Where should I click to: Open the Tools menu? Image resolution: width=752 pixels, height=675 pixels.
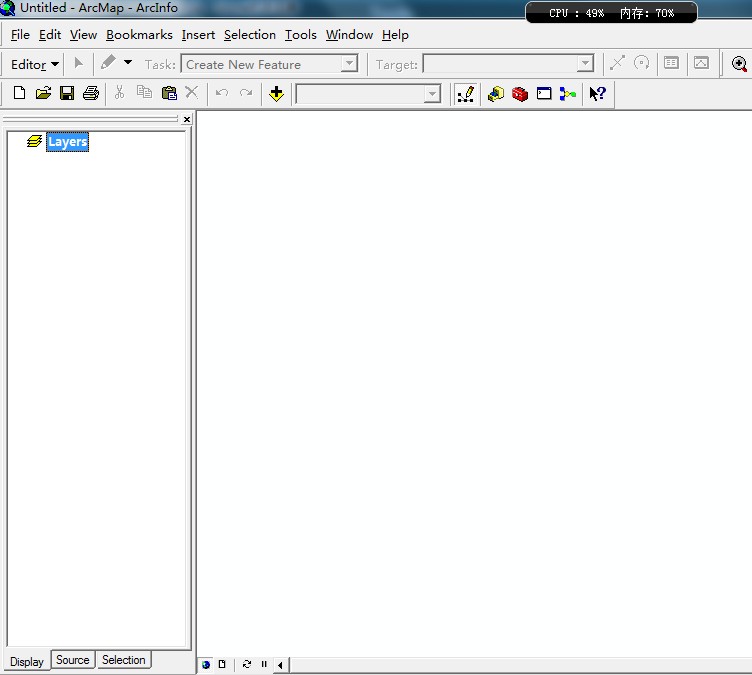[x=301, y=35]
